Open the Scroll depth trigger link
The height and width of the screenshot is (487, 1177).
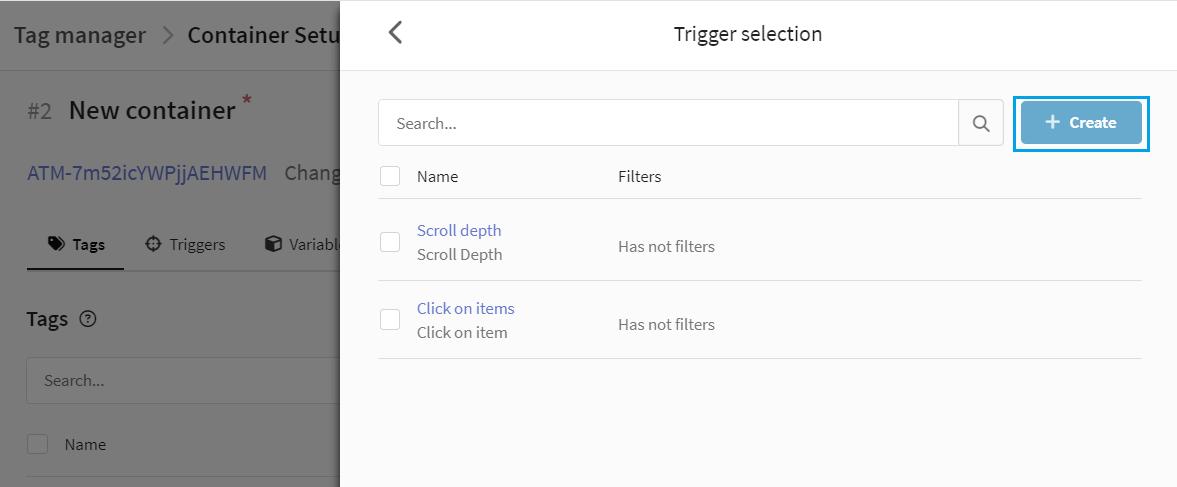[x=459, y=230]
